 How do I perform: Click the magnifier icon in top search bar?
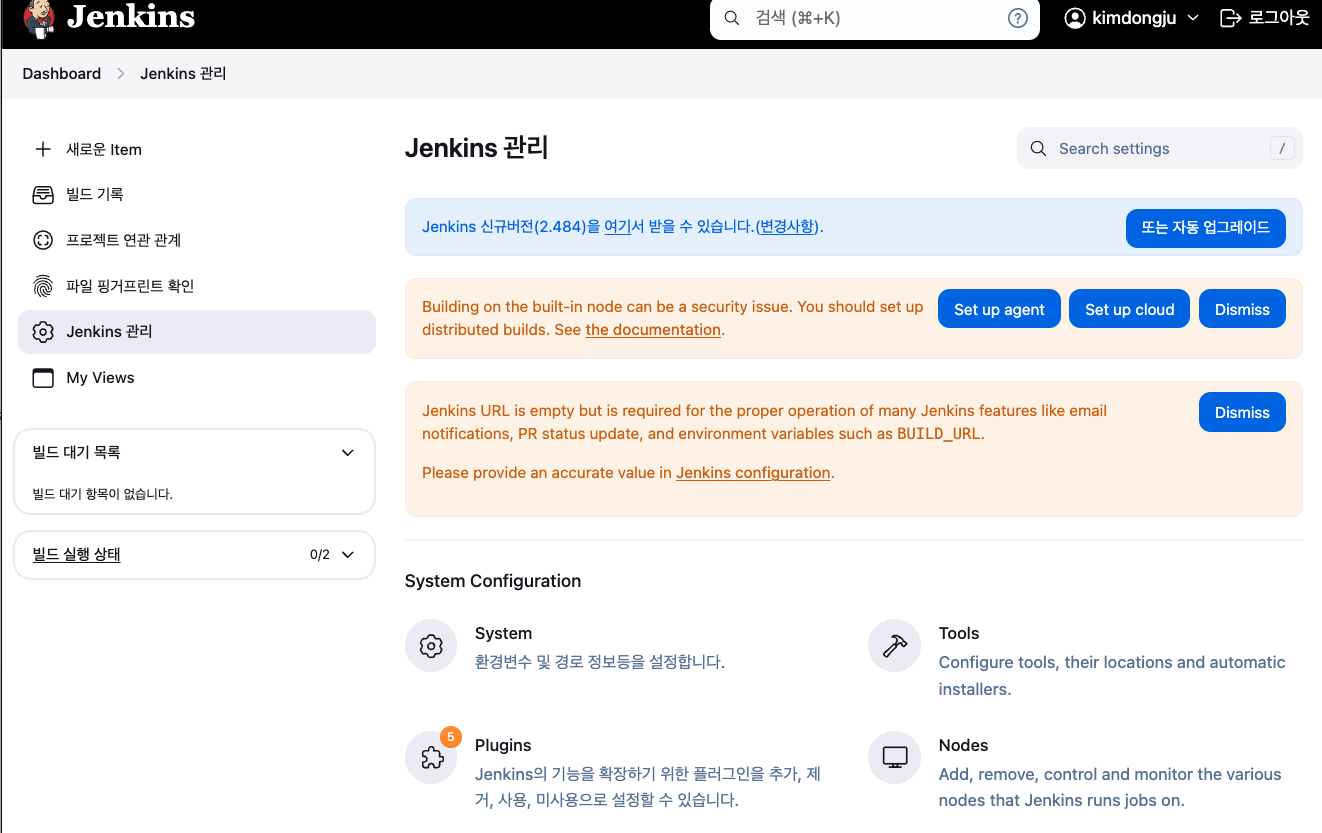pos(732,18)
